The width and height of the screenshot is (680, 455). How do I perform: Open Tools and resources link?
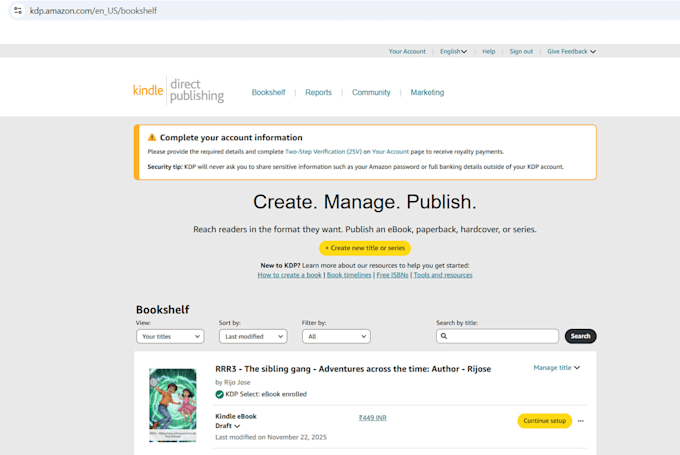coord(443,275)
